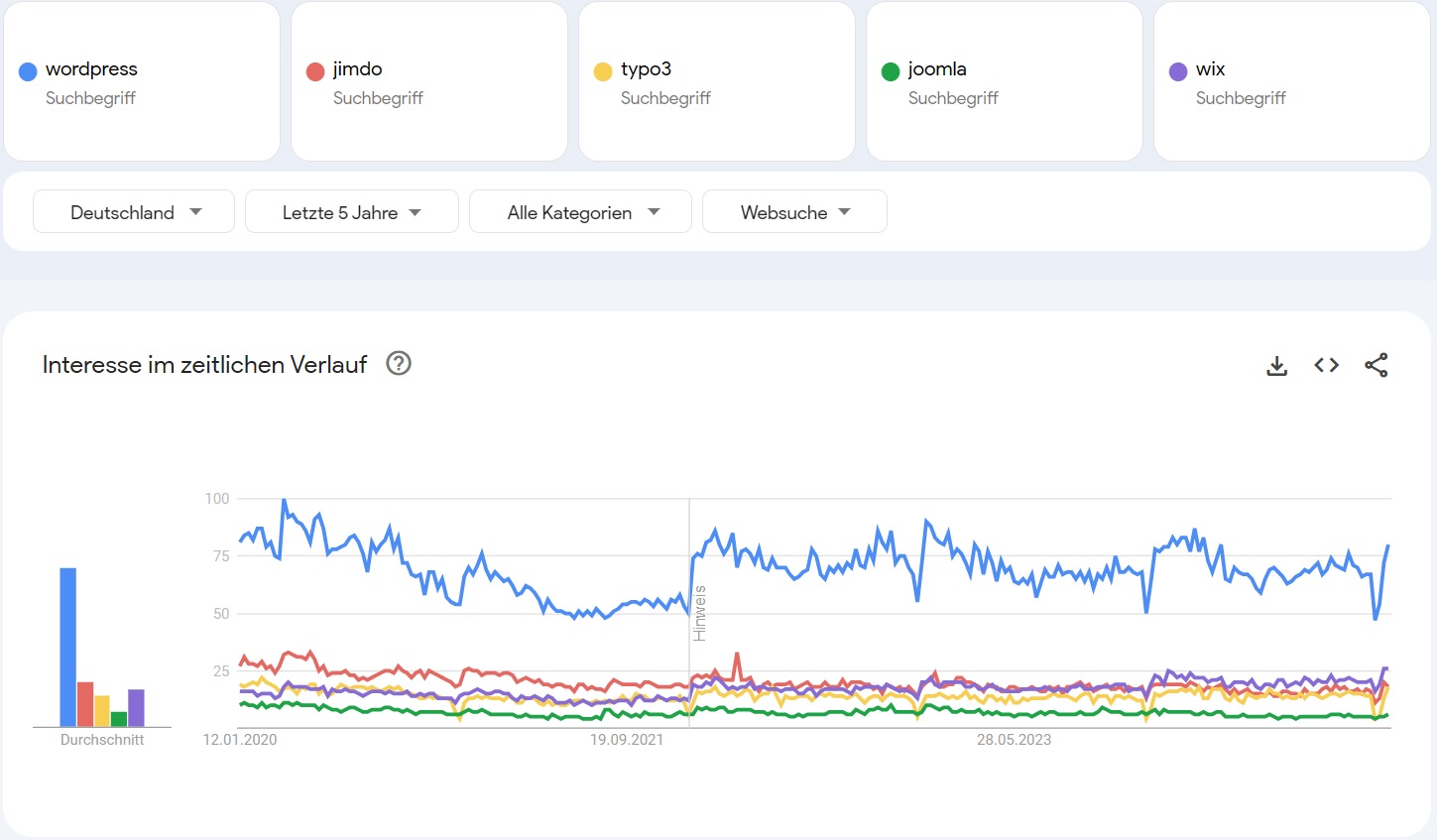Open the Alle Kategorien dropdown

click(x=580, y=211)
